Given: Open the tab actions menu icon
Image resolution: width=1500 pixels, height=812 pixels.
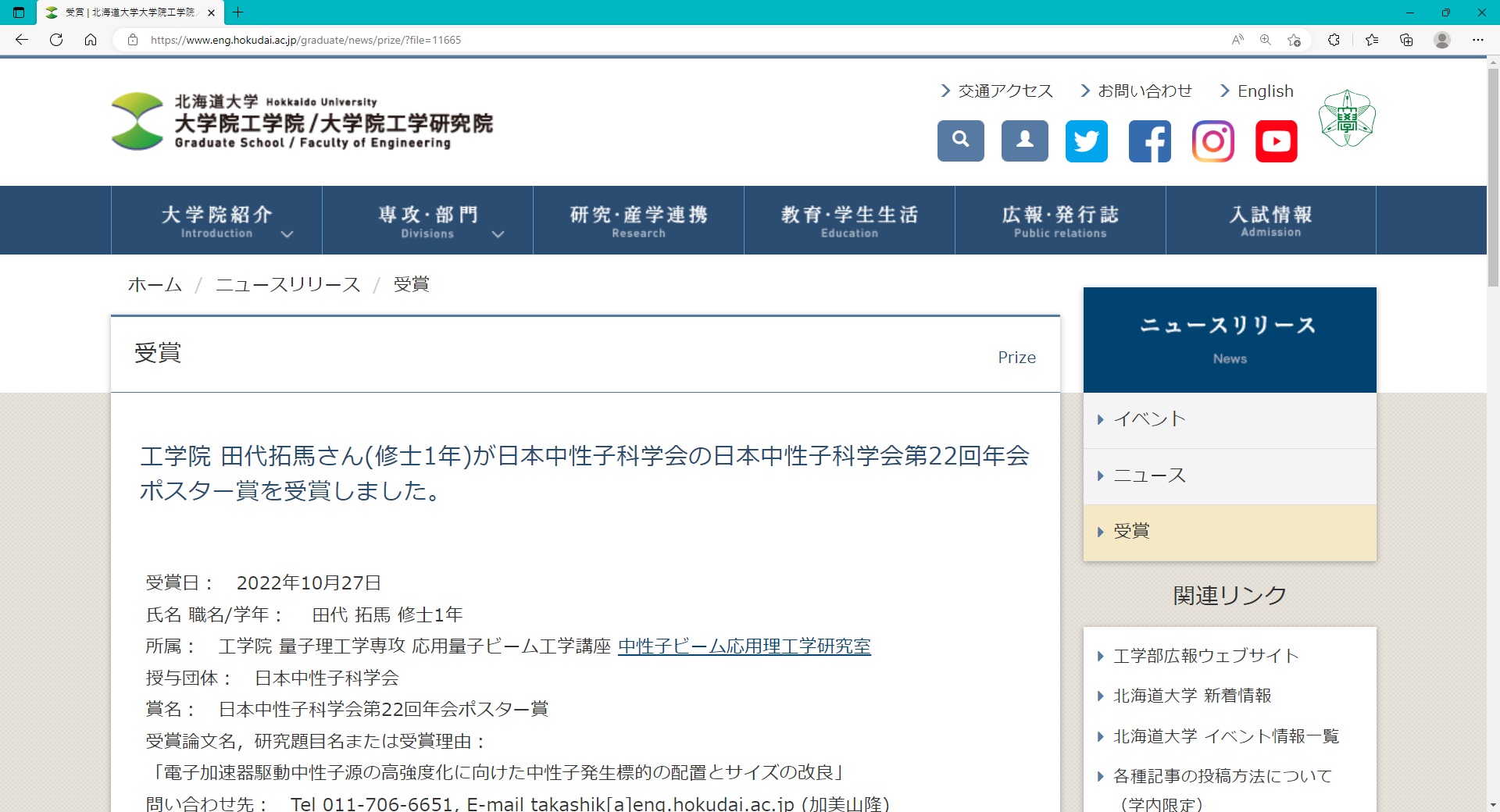Looking at the screenshot, I should click(19, 12).
